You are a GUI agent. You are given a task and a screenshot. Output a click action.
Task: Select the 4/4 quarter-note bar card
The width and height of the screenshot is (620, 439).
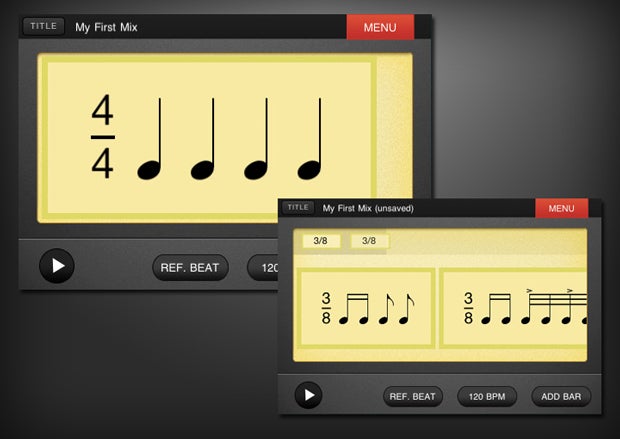click(x=209, y=138)
